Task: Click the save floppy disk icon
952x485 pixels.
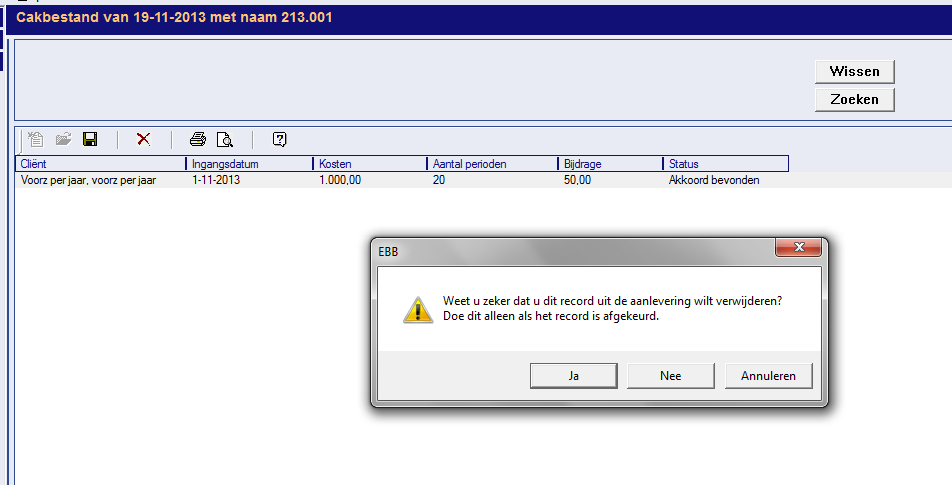Action: click(x=89, y=140)
